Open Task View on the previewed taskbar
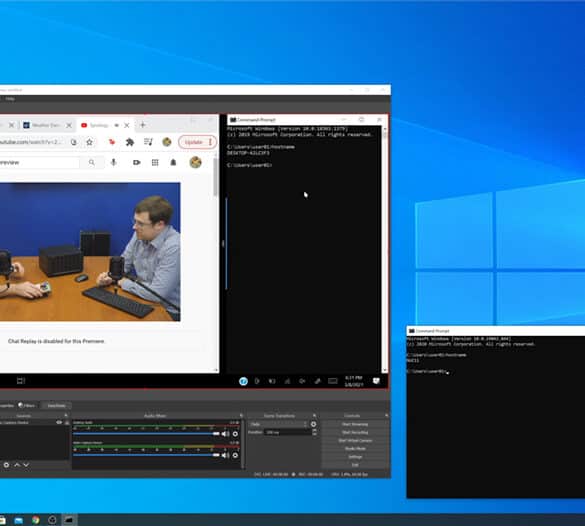Image resolution: width=585 pixels, height=526 pixels. coord(21,381)
